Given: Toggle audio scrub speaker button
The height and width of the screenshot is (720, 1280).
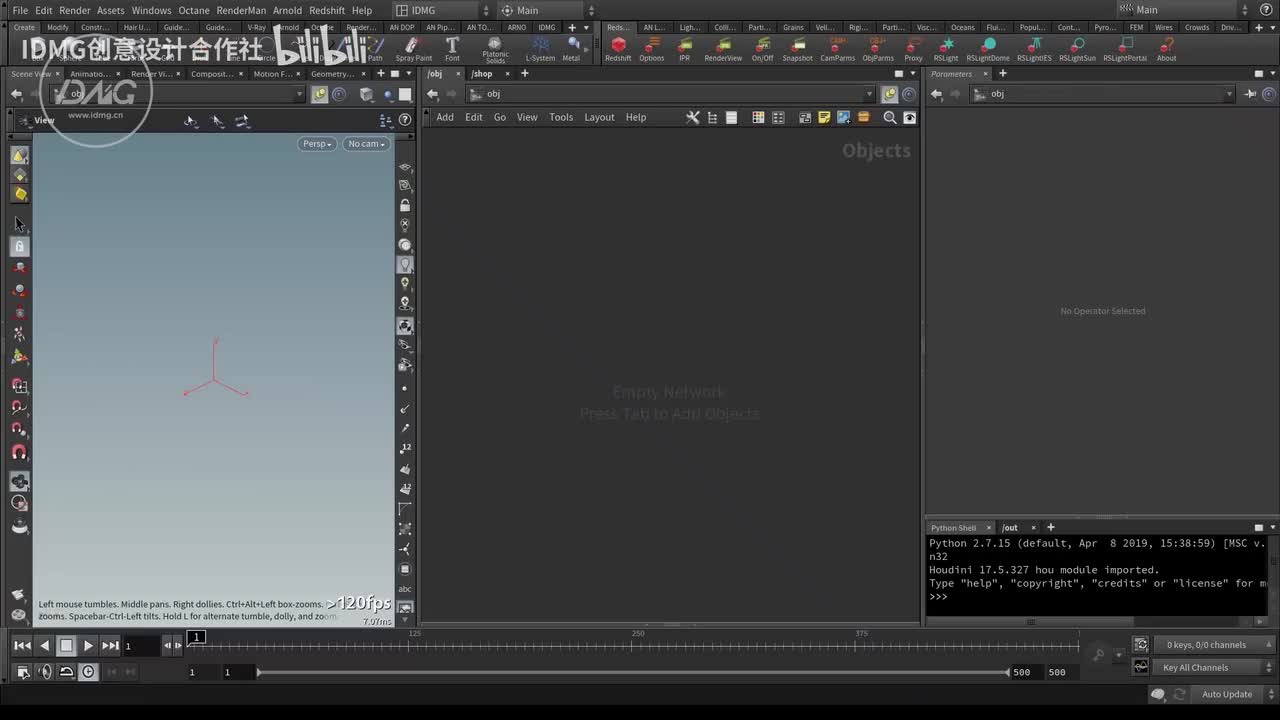Looking at the screenshot, I should coord(45,672).
